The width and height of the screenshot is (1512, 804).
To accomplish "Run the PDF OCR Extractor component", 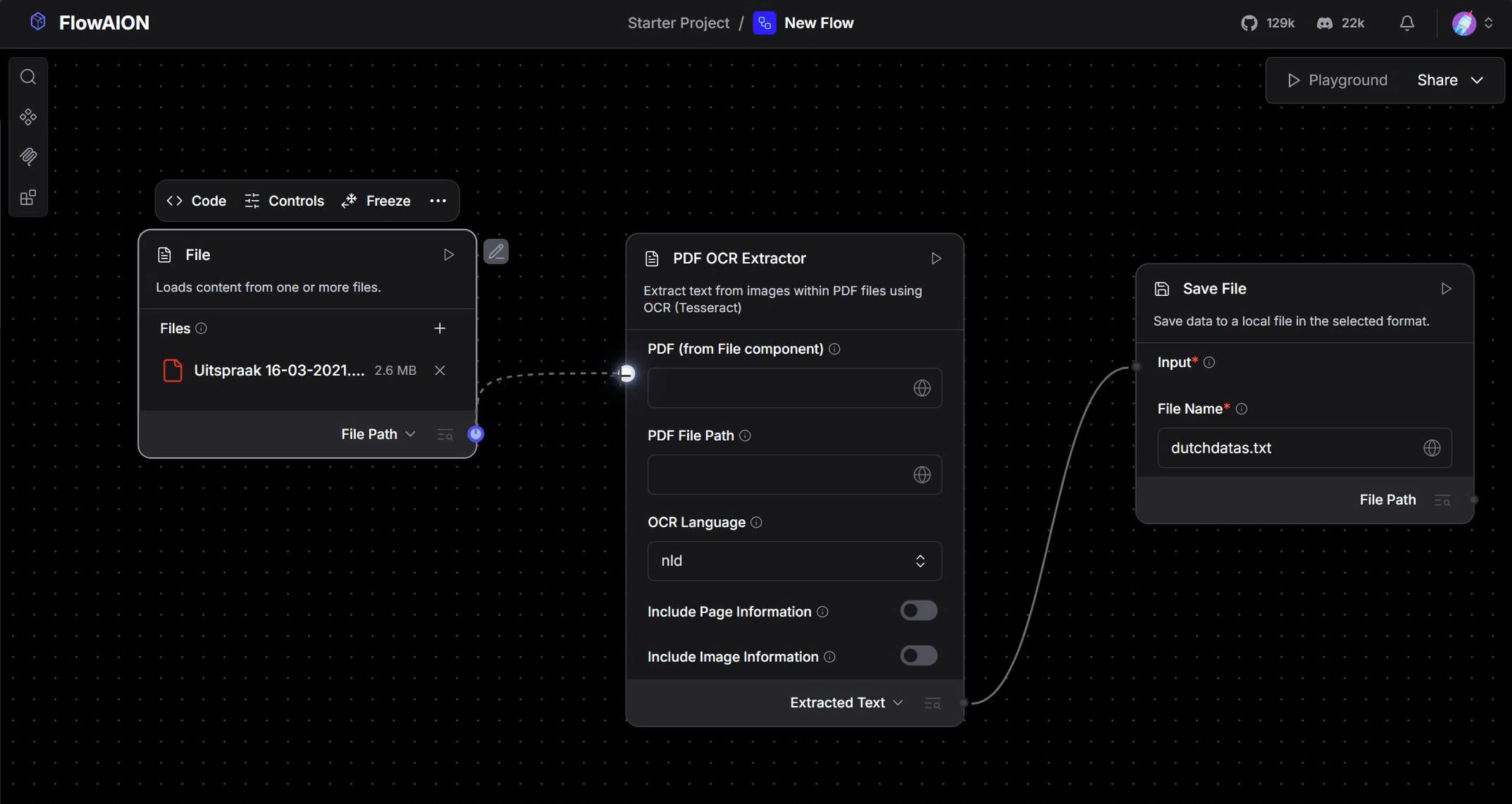I will (935, 258).
